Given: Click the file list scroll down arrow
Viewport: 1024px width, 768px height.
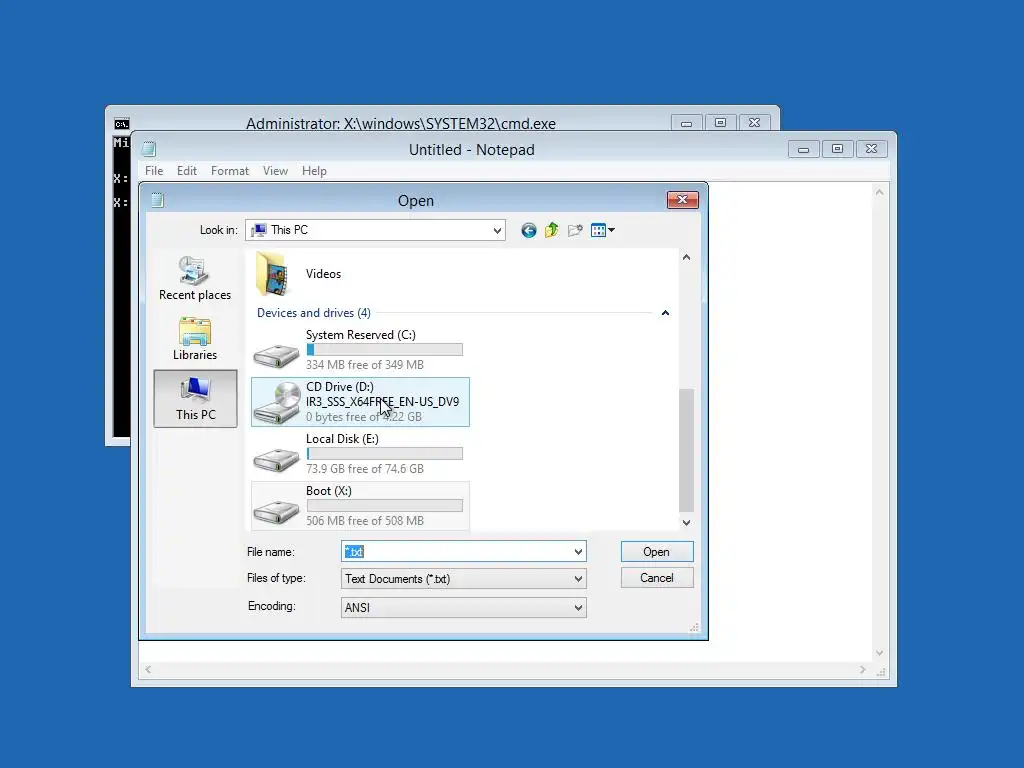Looking at the screenshot, I should (686, 522).
